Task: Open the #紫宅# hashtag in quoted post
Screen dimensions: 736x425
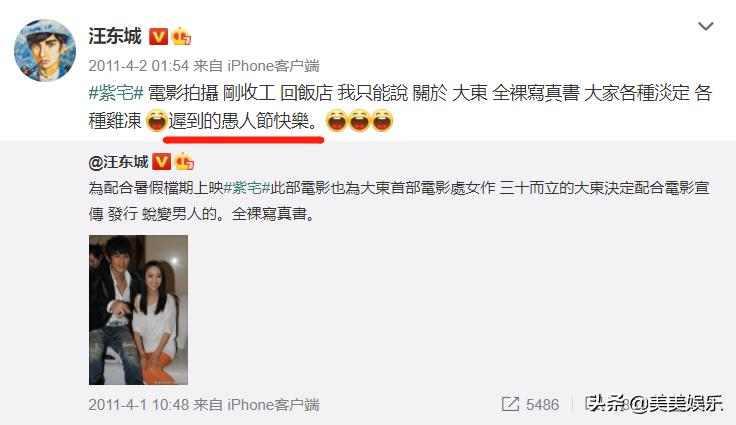Action: (247, 188)
